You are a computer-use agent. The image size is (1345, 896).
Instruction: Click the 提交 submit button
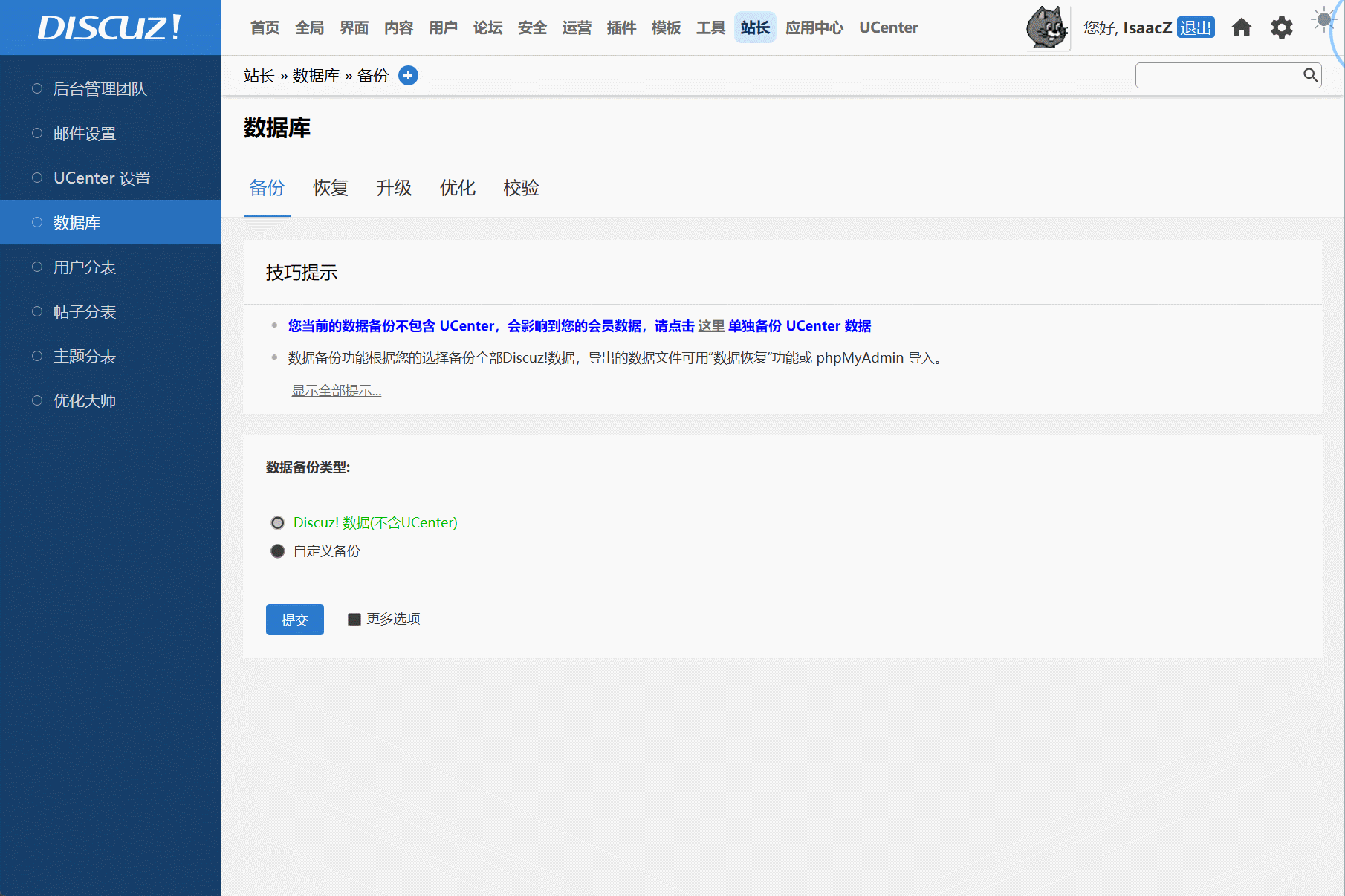(x=295, y=620)
